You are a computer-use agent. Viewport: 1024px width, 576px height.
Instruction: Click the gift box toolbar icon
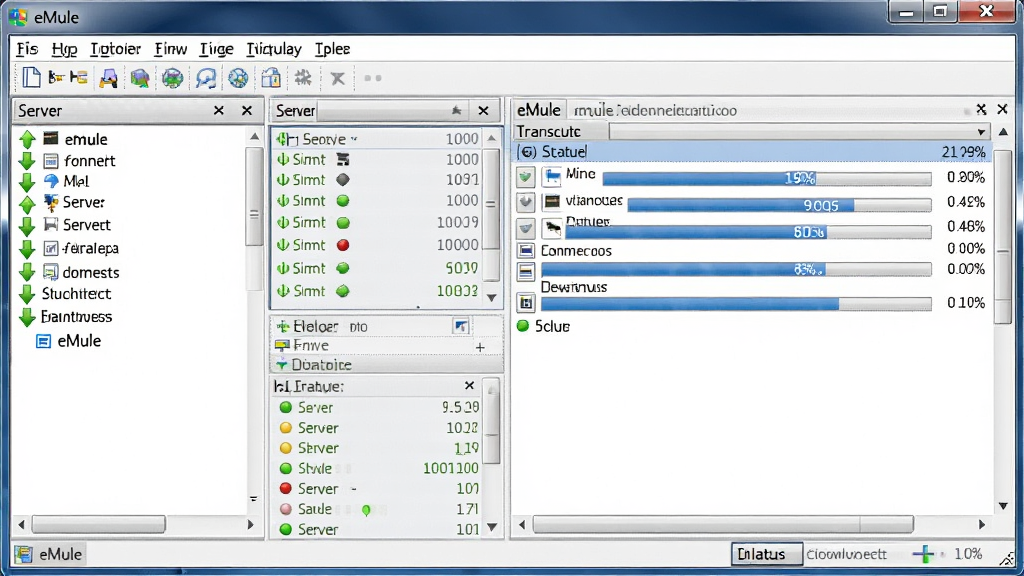coord(271,78)
